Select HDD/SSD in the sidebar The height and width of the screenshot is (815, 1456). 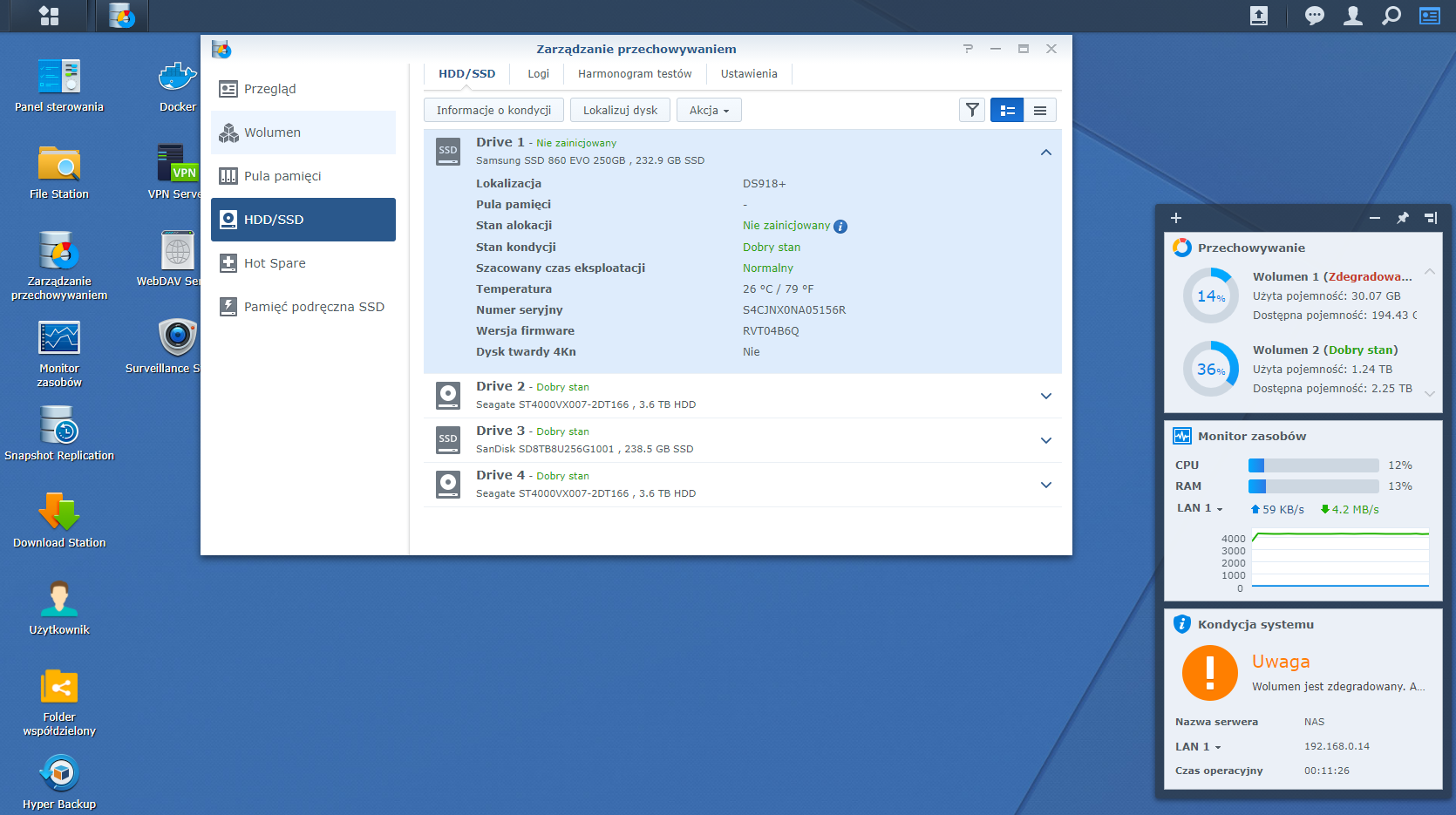303,220
